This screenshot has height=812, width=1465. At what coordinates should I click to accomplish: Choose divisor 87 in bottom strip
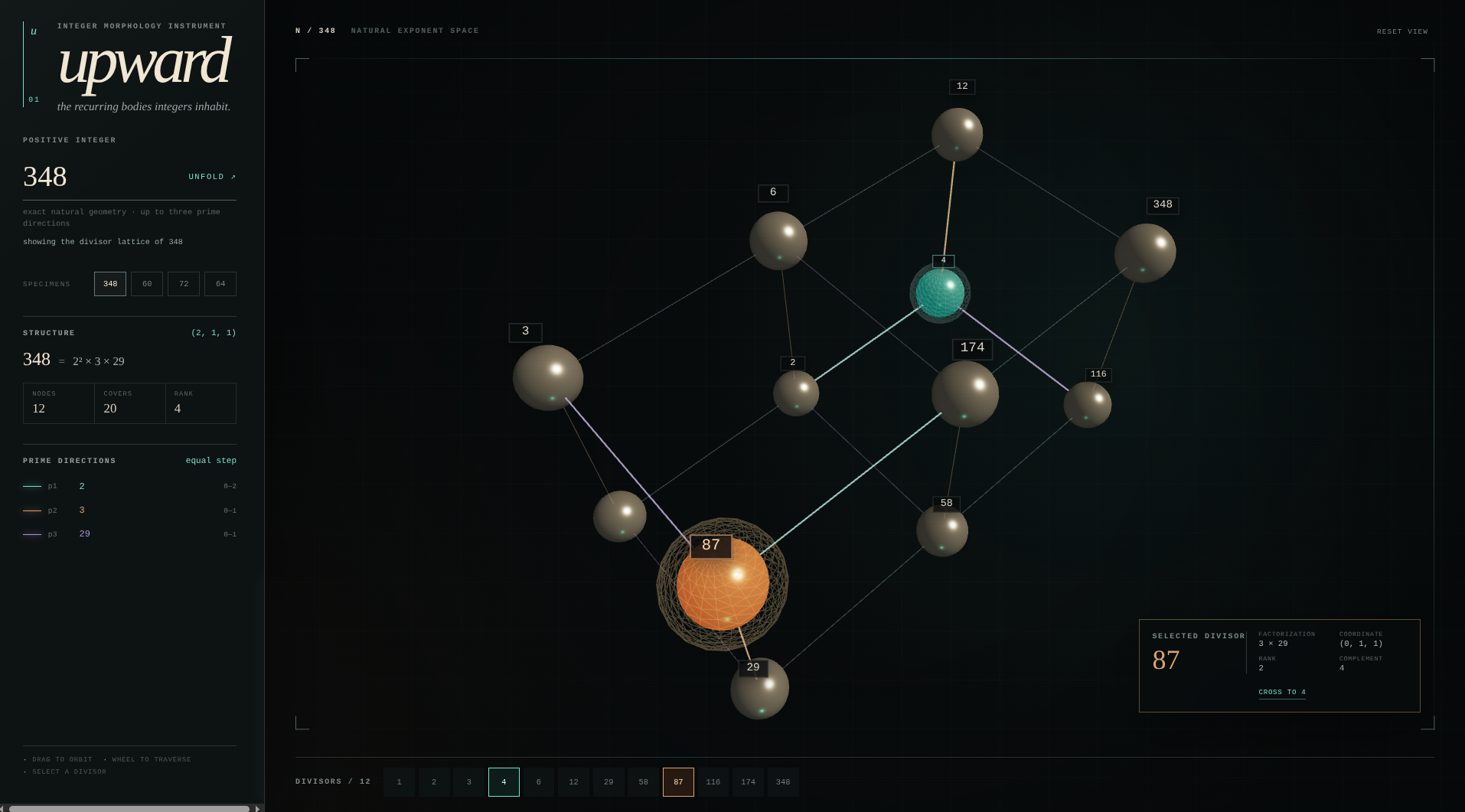pyautogui.click(x=678, y=782)
